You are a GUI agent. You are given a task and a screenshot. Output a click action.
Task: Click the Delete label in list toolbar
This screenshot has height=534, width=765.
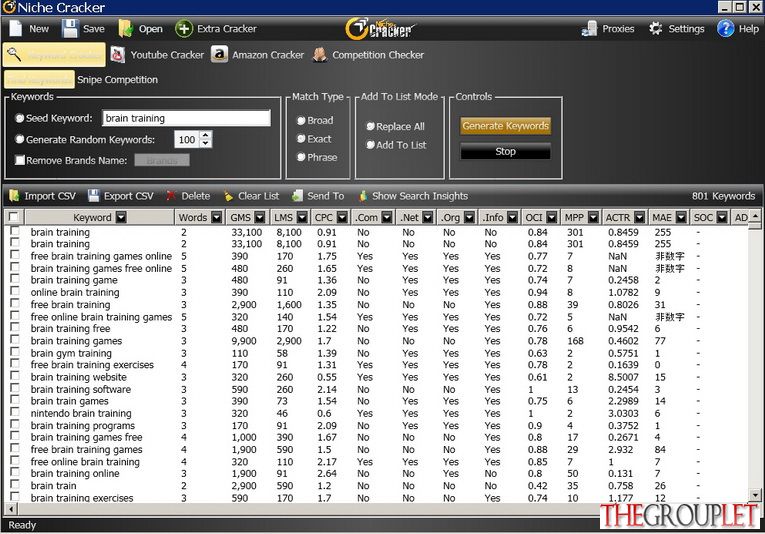click(196, 196)
